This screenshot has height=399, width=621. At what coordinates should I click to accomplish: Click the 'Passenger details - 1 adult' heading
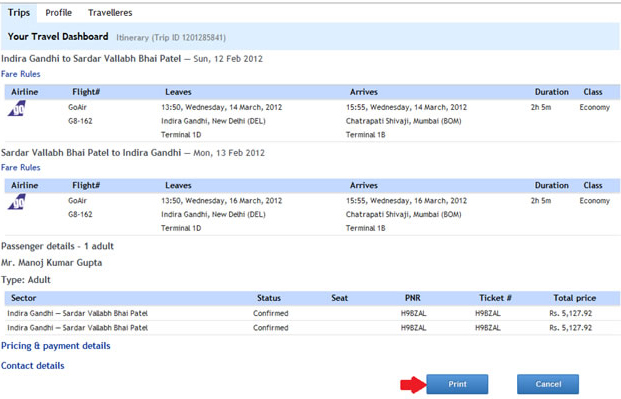coord(57,246)
